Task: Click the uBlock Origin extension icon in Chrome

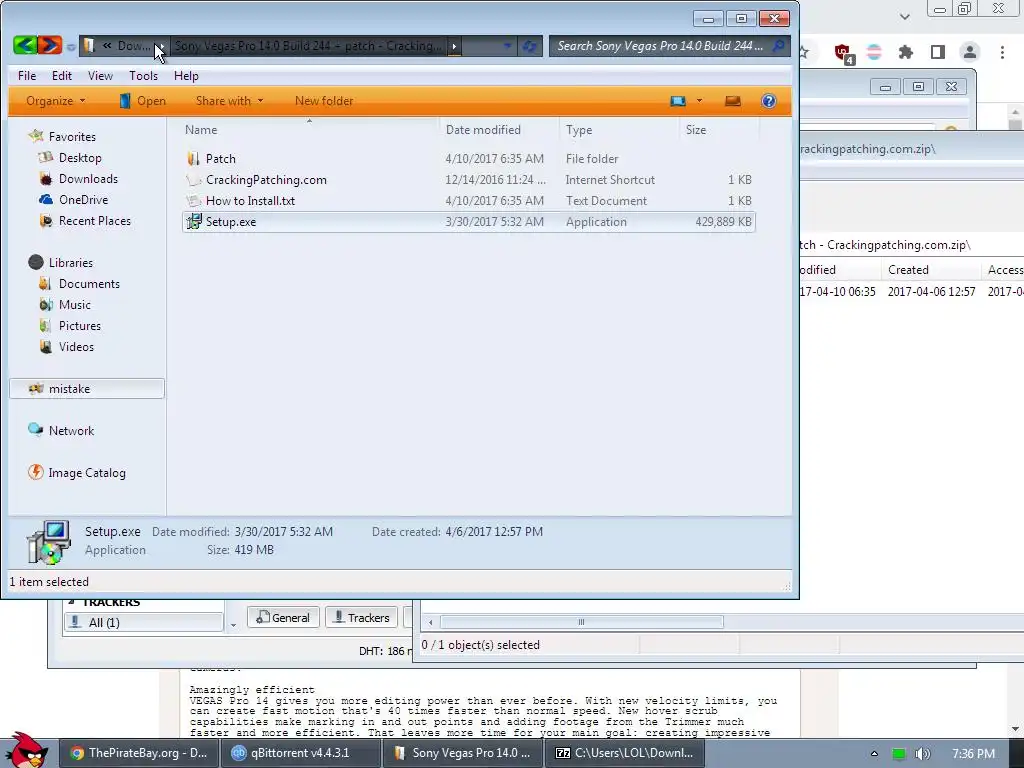Action: [843, 52]
